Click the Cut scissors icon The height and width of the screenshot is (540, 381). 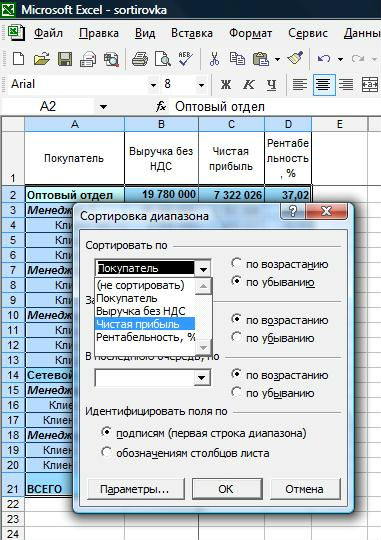(214, 59)
